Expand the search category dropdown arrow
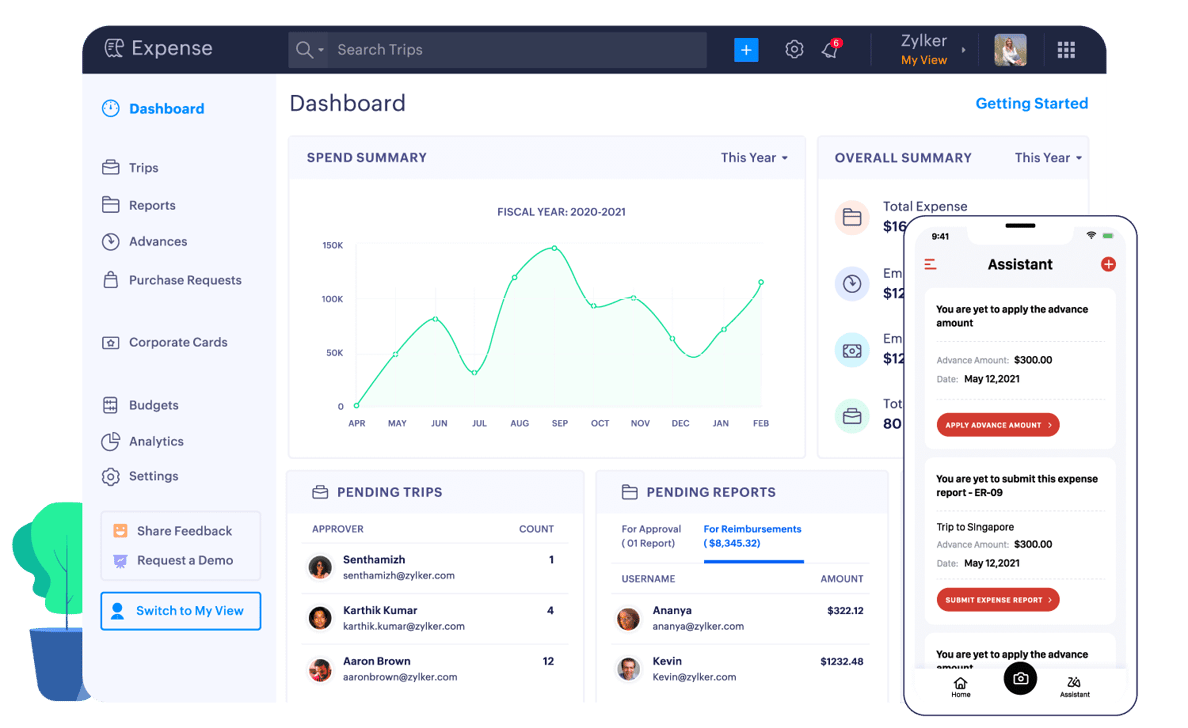Screen dimensions: 1188x728 [x=319, y=48]
